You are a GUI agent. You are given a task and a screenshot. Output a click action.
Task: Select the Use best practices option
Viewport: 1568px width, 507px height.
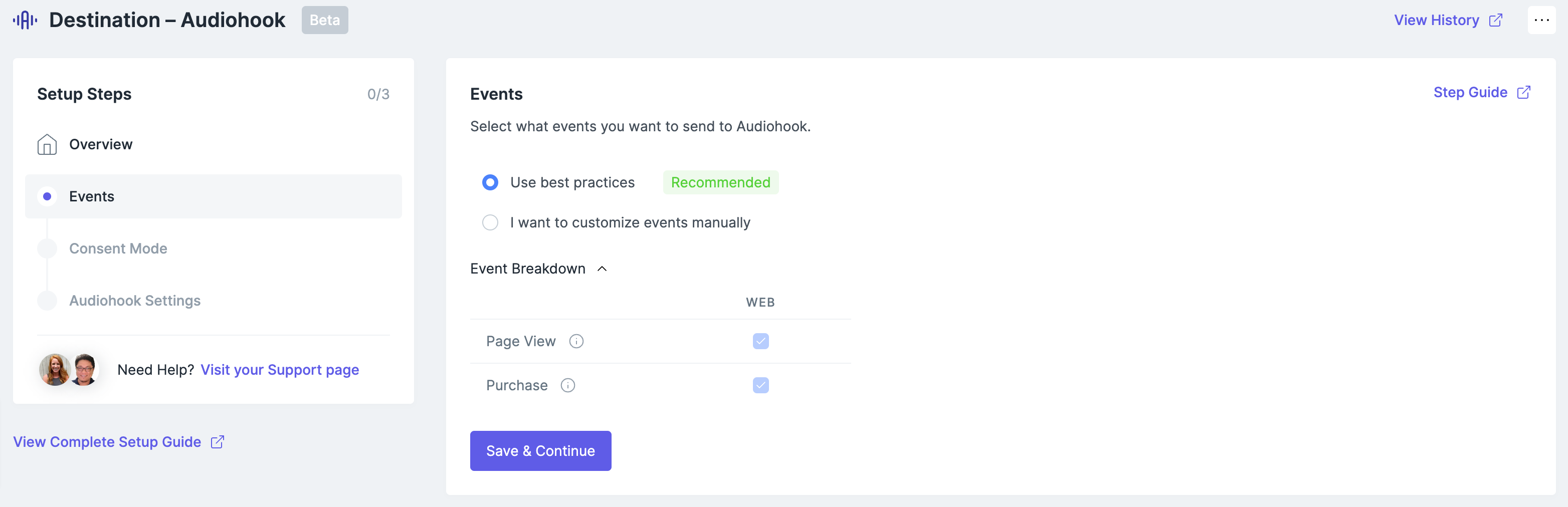click(490, 182)
